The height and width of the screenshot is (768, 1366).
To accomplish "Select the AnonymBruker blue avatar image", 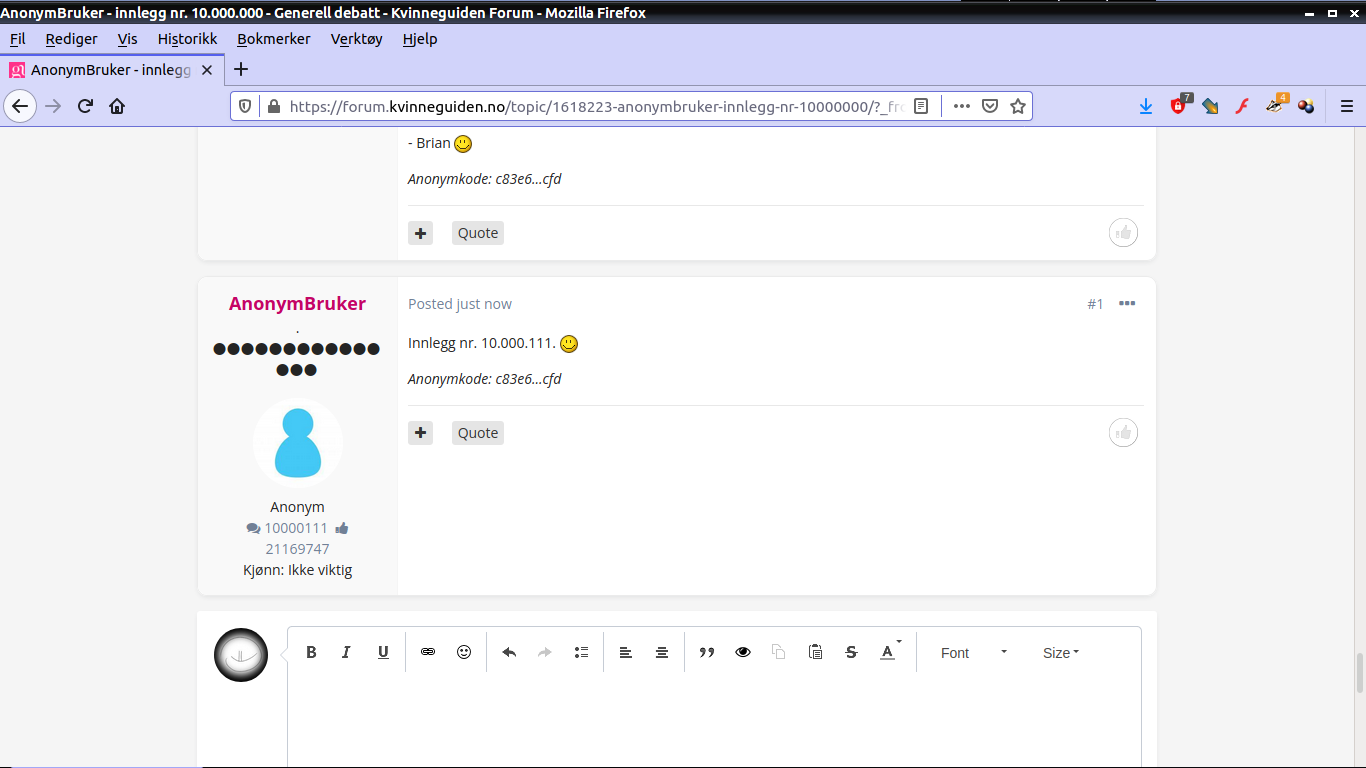I will 298,442.
